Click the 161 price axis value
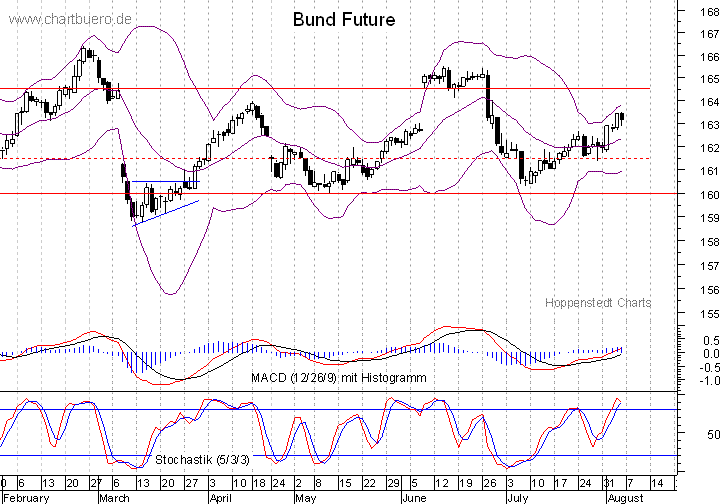723x504 pixels. click(709, 172)
